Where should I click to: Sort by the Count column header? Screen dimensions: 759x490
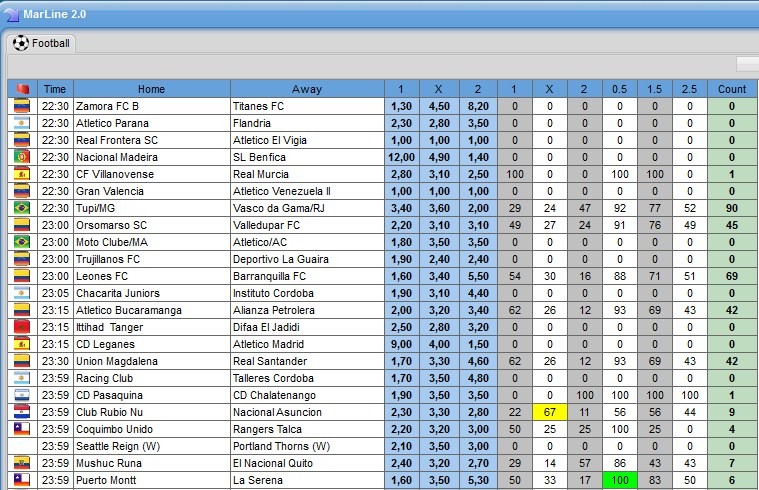pos(731,89)
